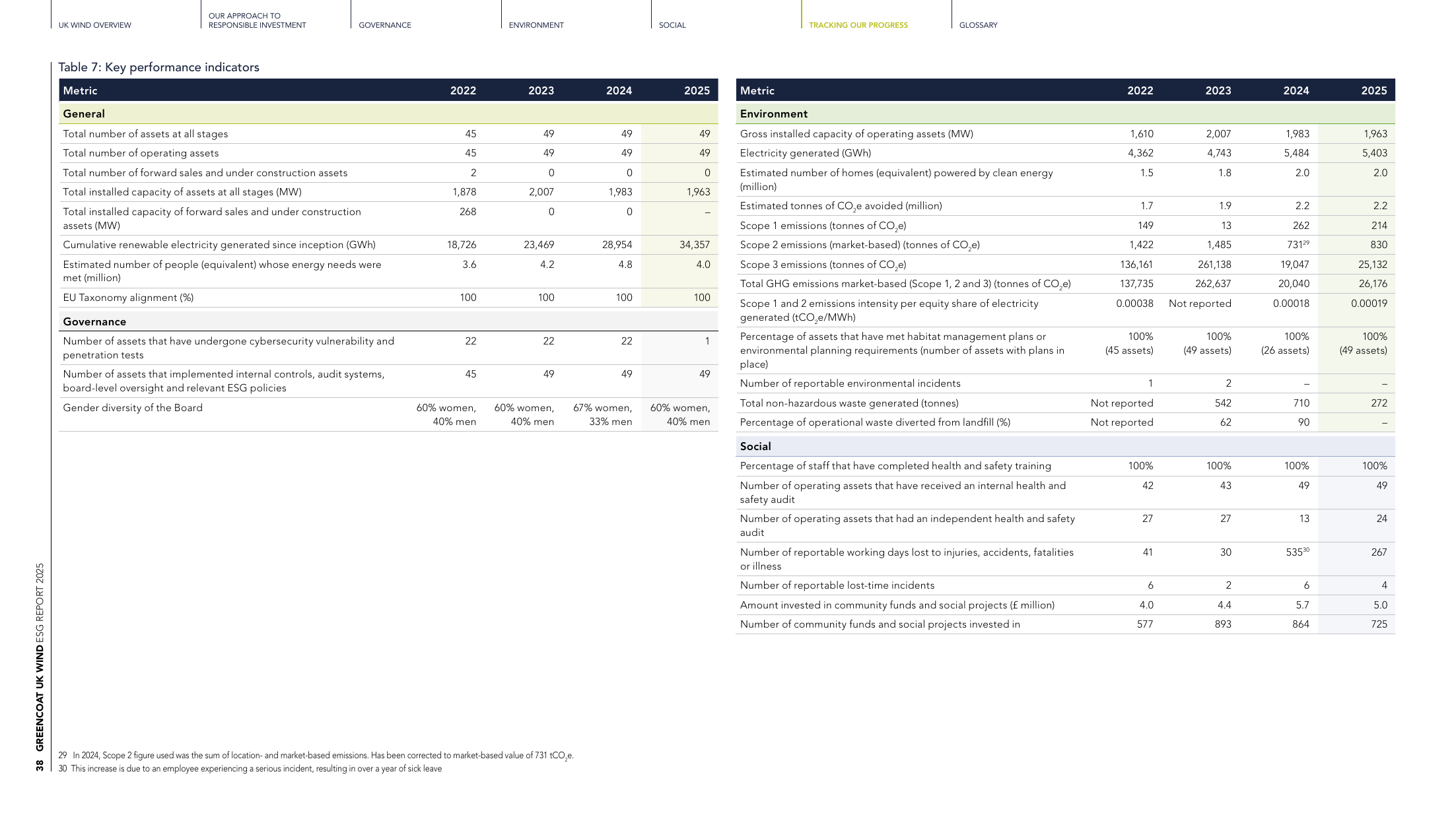Click the 731 Scope 2 emissions value with footnote 29

(1297, 244)
